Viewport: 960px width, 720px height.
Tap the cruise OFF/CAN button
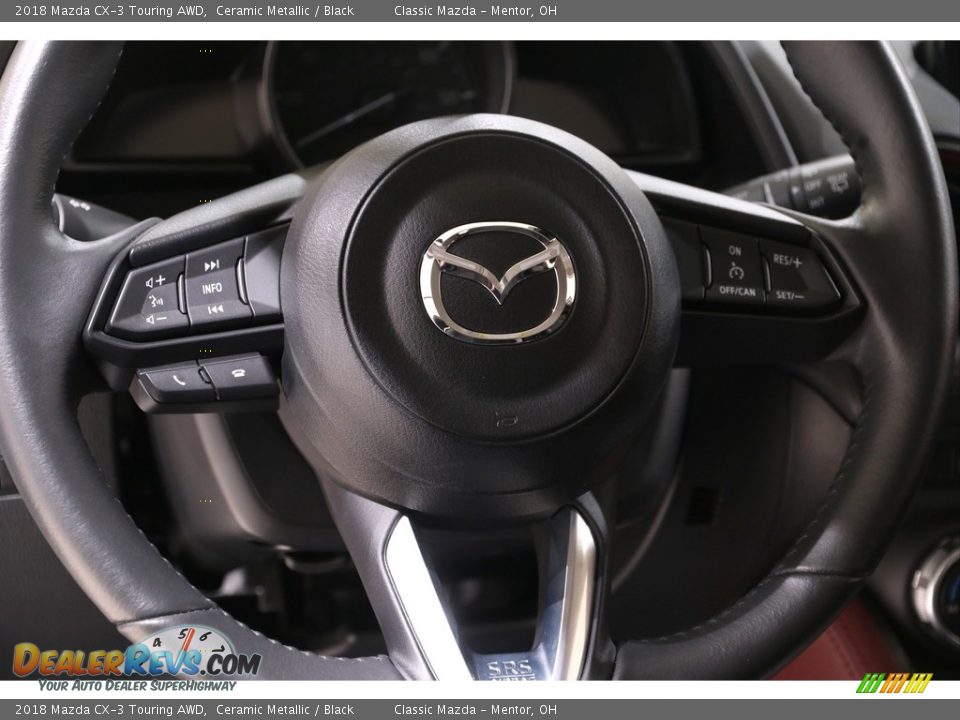point(737,291)
